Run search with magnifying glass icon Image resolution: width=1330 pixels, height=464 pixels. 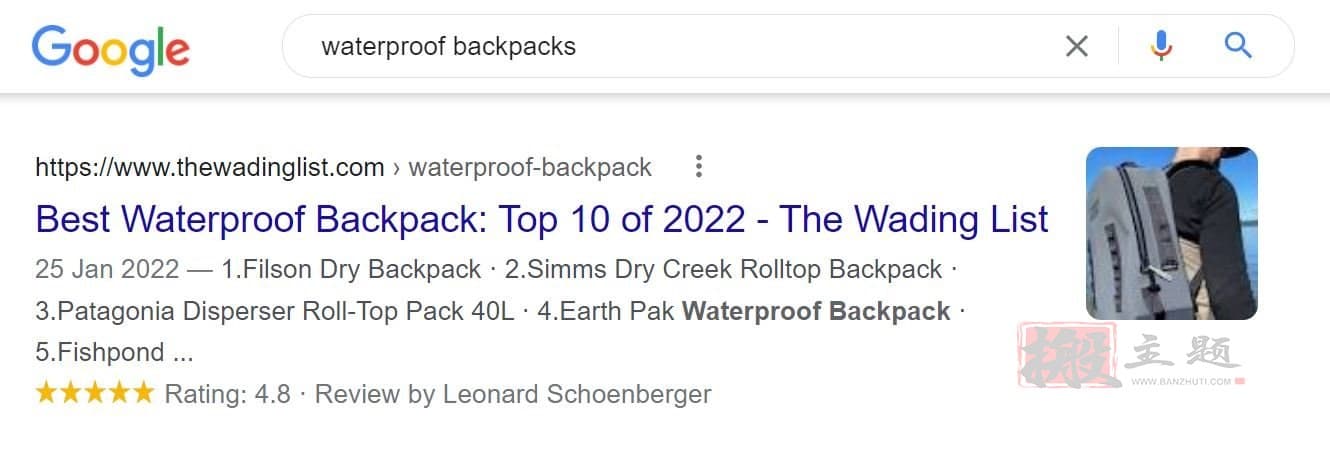coord(1238,45)
